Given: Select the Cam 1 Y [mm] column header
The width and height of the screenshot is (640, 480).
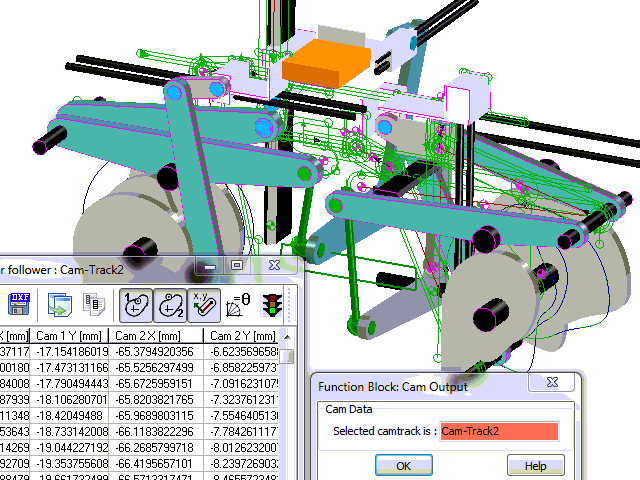Looking at the screenshot, I should (70, 336).
